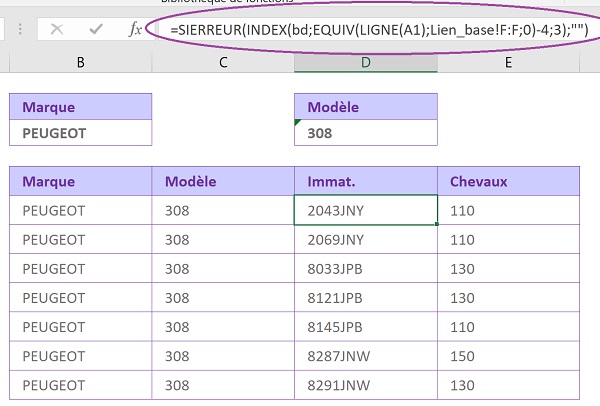Select the 308 criteria cell under Modèle

[366, 133]
